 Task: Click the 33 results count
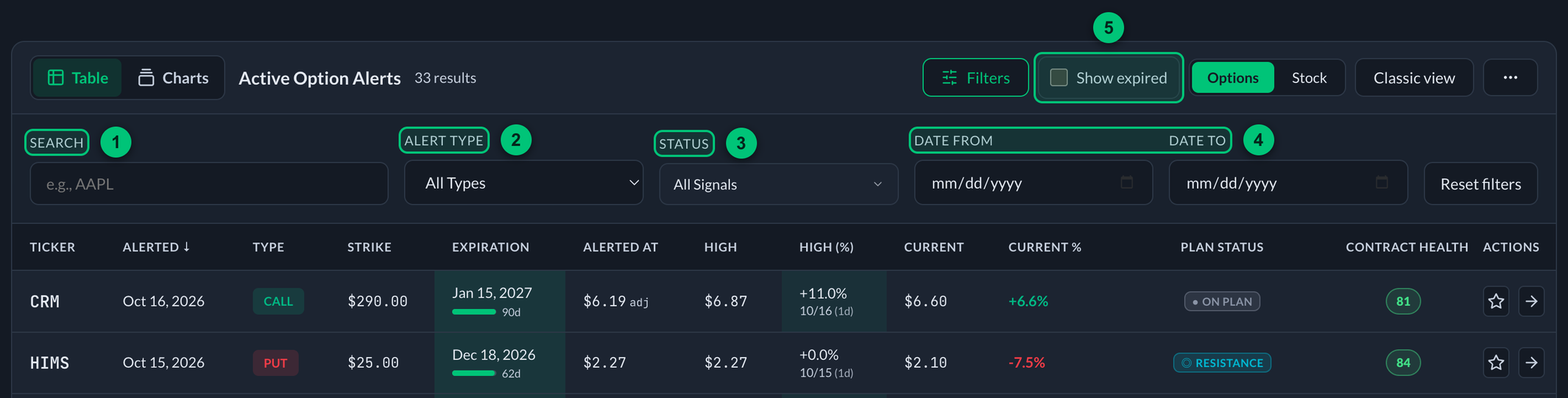point(445,77)
